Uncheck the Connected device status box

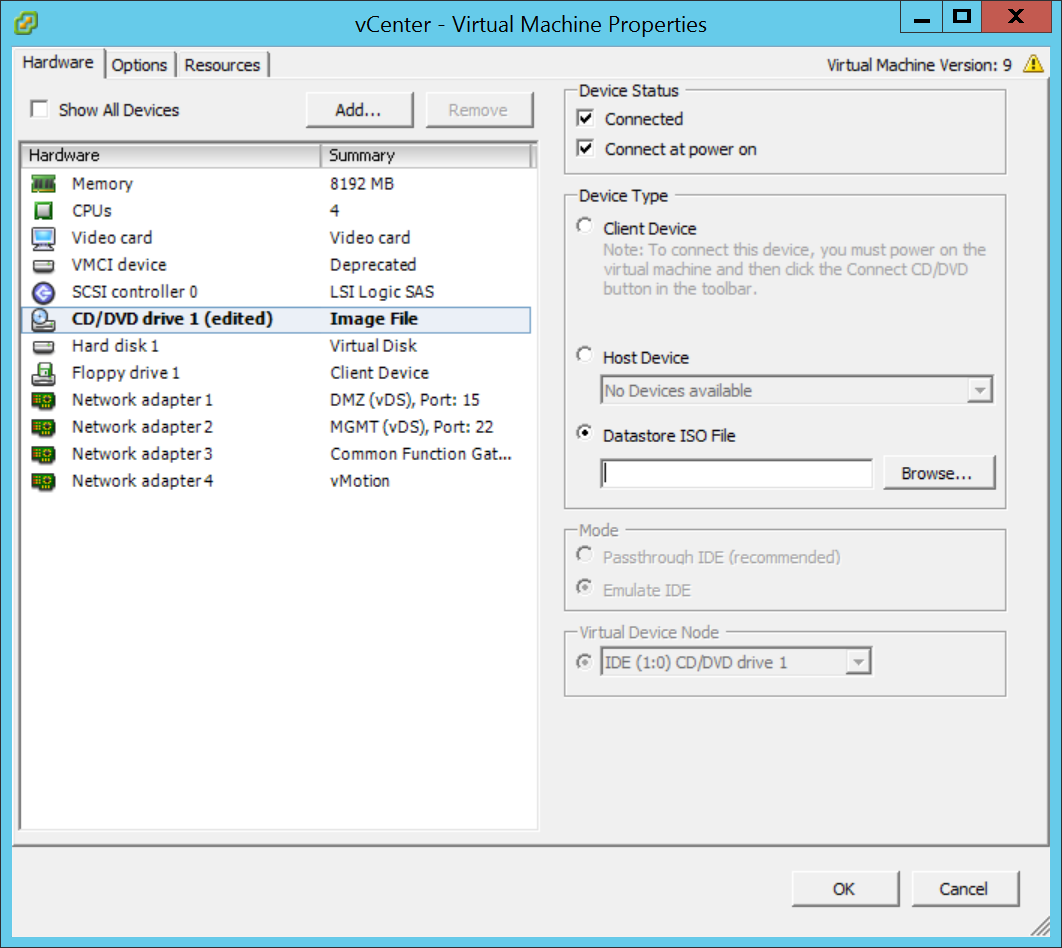point(586,119)
